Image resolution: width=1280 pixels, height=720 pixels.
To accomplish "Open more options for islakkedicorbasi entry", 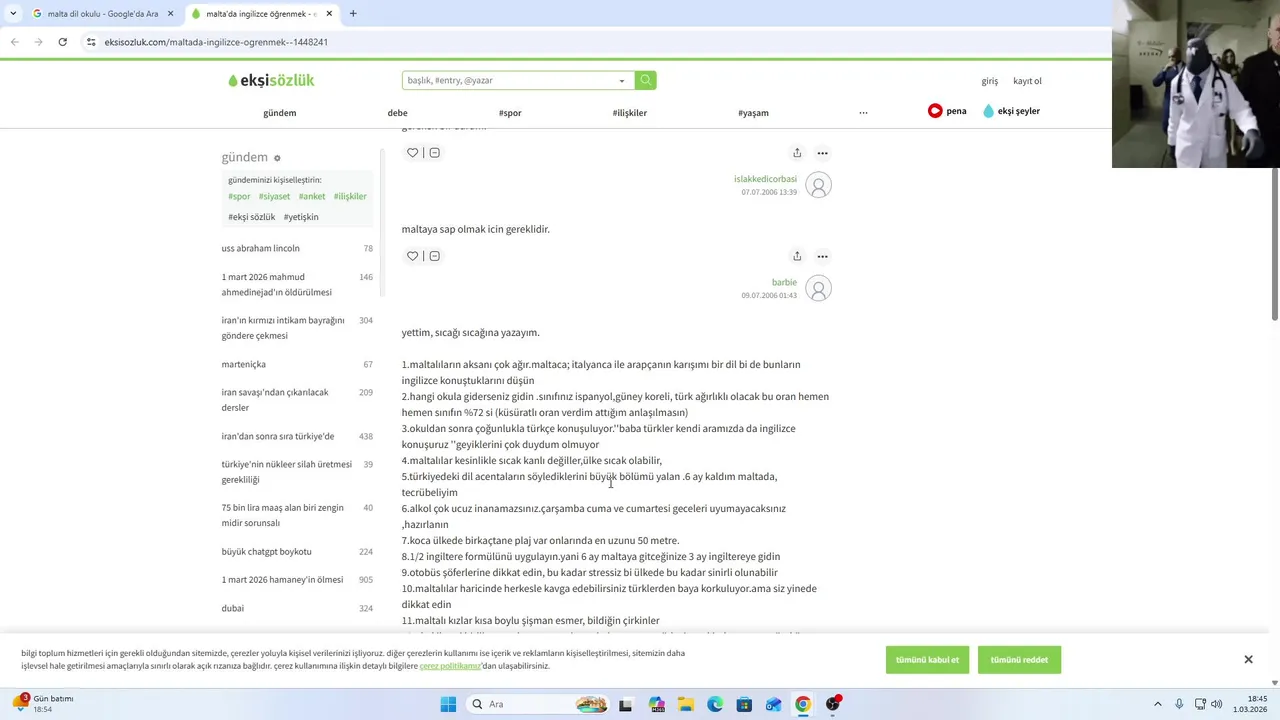I will (822, 153).
